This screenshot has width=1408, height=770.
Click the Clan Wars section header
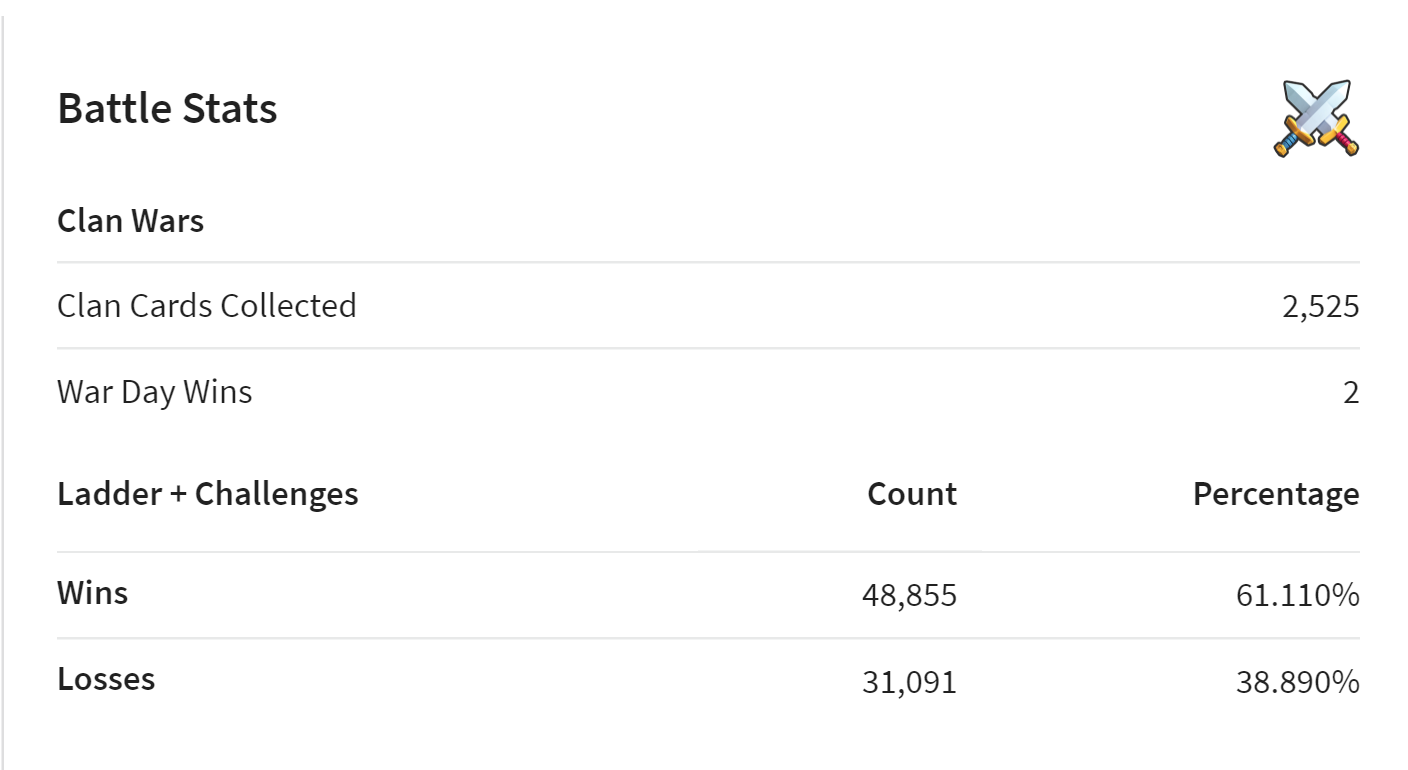130,220
